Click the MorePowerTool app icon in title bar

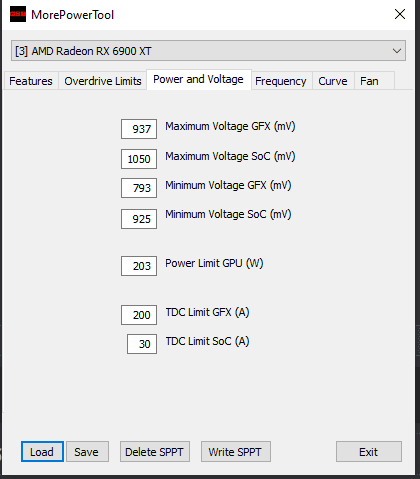[18, 14]
